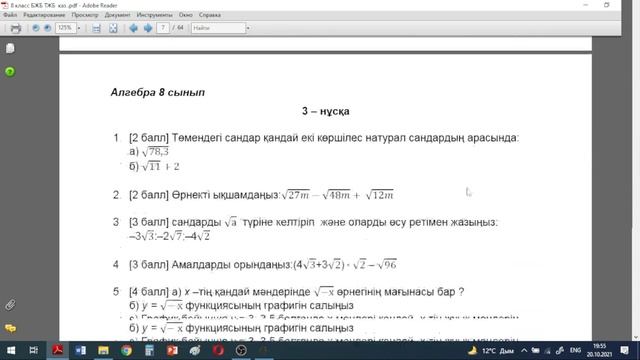Open the Windows Start menu

point(11,351)
